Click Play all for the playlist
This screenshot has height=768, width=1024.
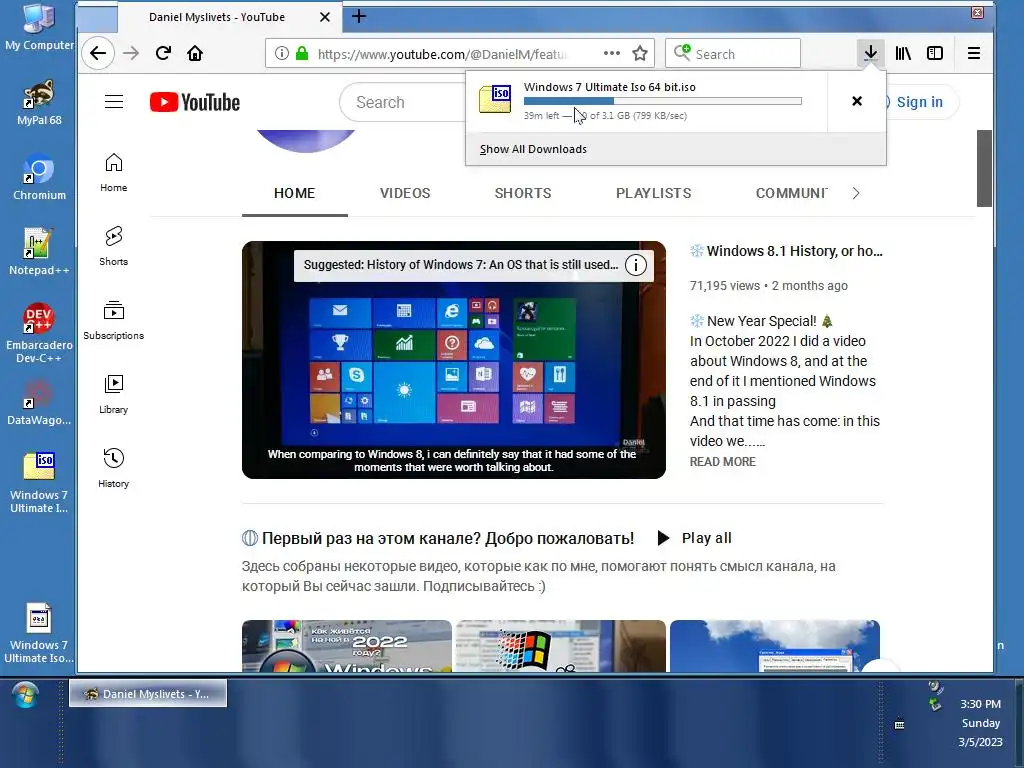pos(694,538)
